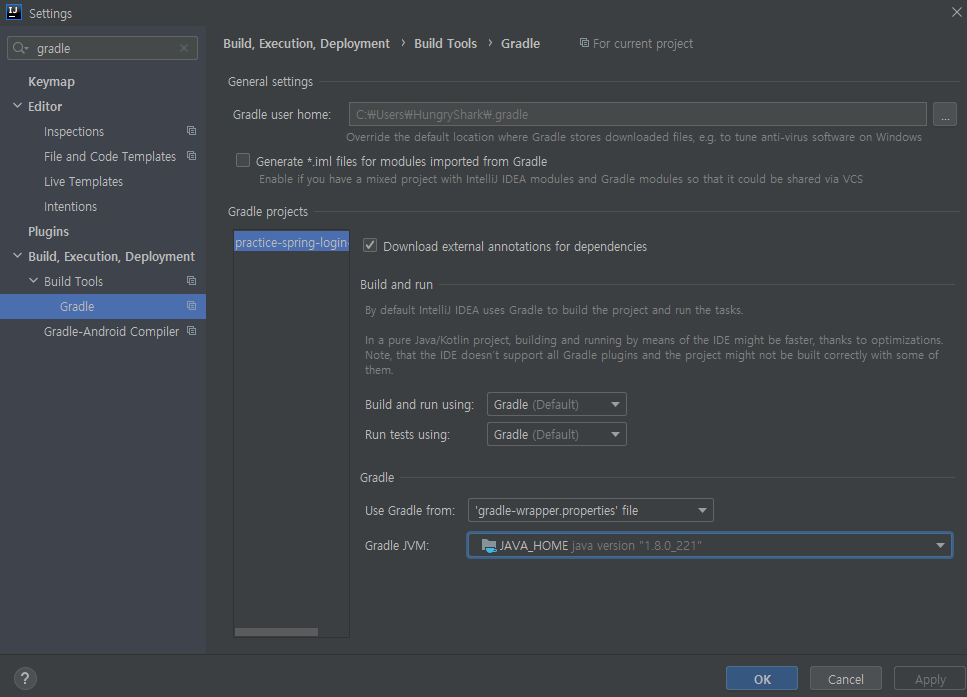Click the General settings section heading
Viewport: 967px width, 697px height.
[270, 81]
